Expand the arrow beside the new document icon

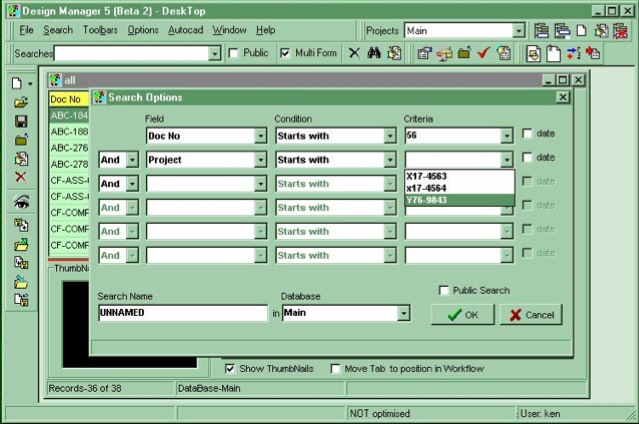pos(31,84)
